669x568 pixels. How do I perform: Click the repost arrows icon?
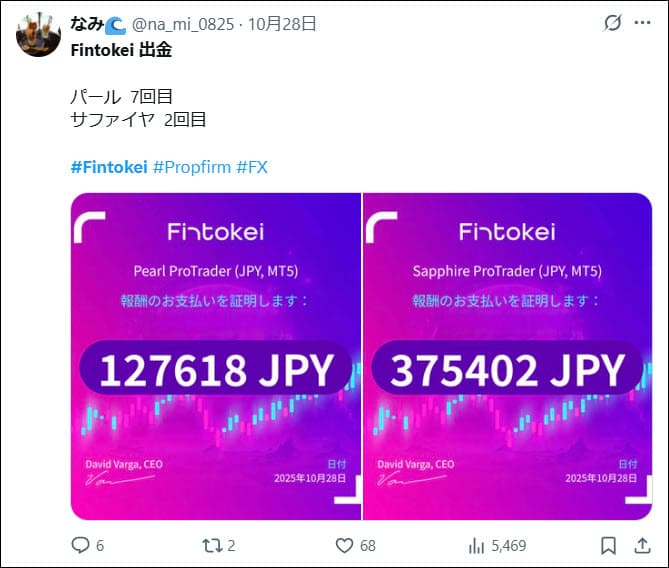point(212,545)
